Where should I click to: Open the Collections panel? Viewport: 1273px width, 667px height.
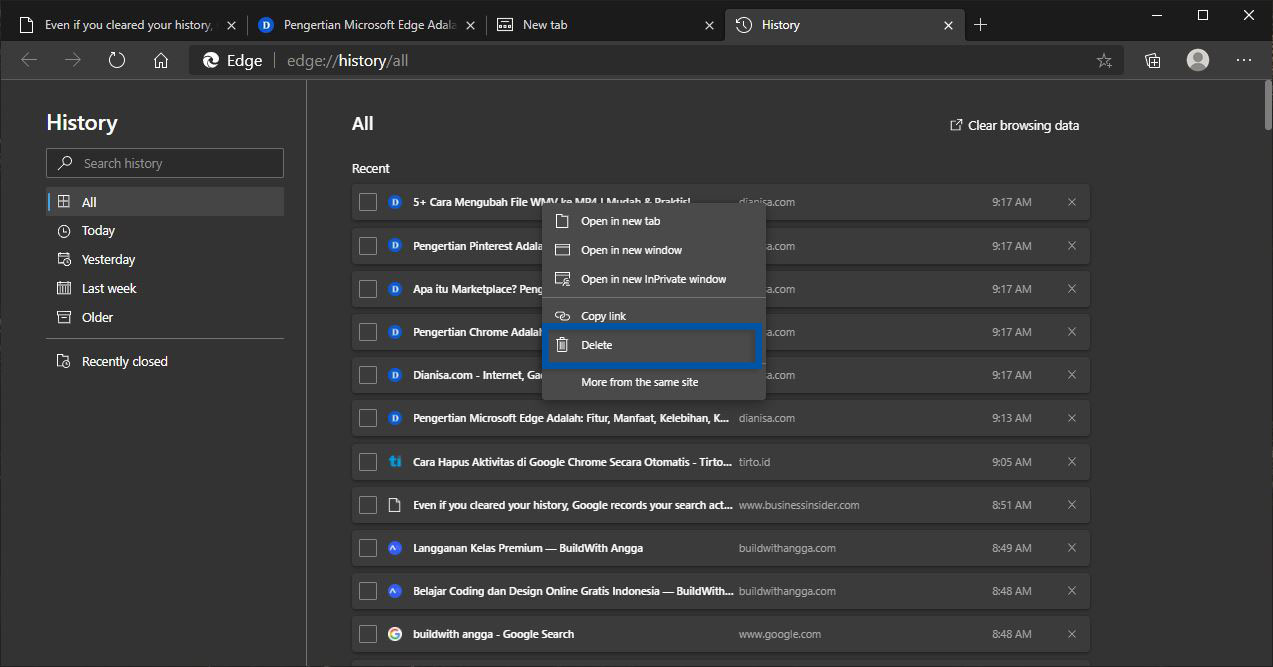(1152, 60)
